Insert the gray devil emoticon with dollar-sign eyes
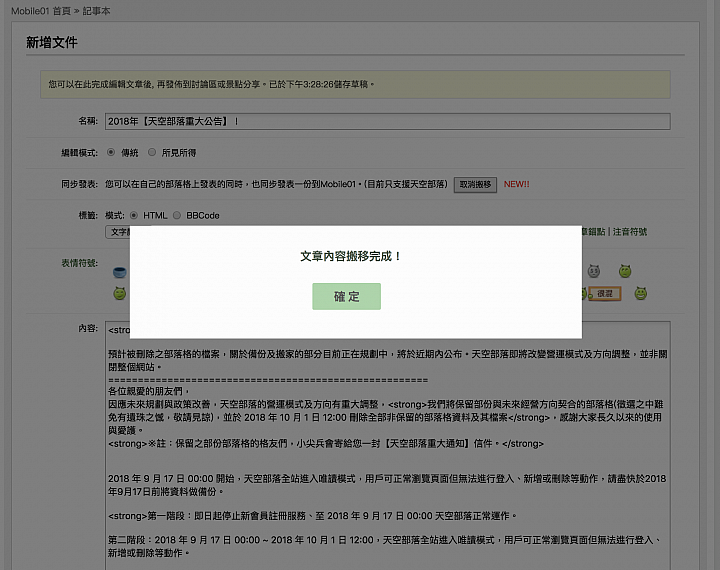This screenshot has width=720, height=570. [x=594, y=271]
